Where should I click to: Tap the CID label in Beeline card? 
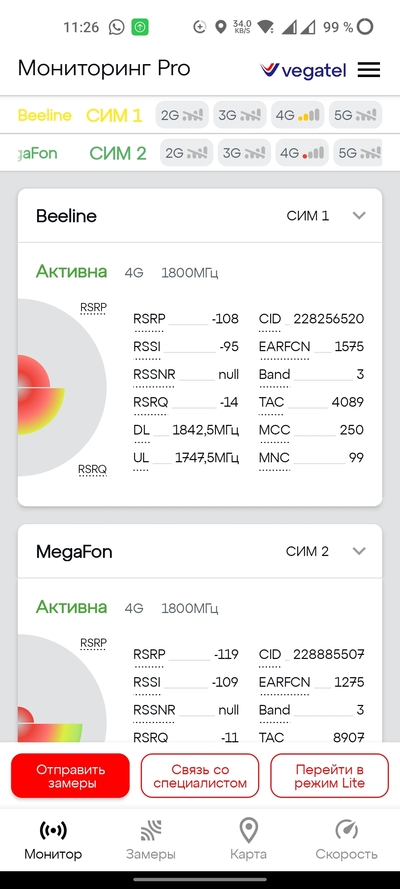pos(270,319)
